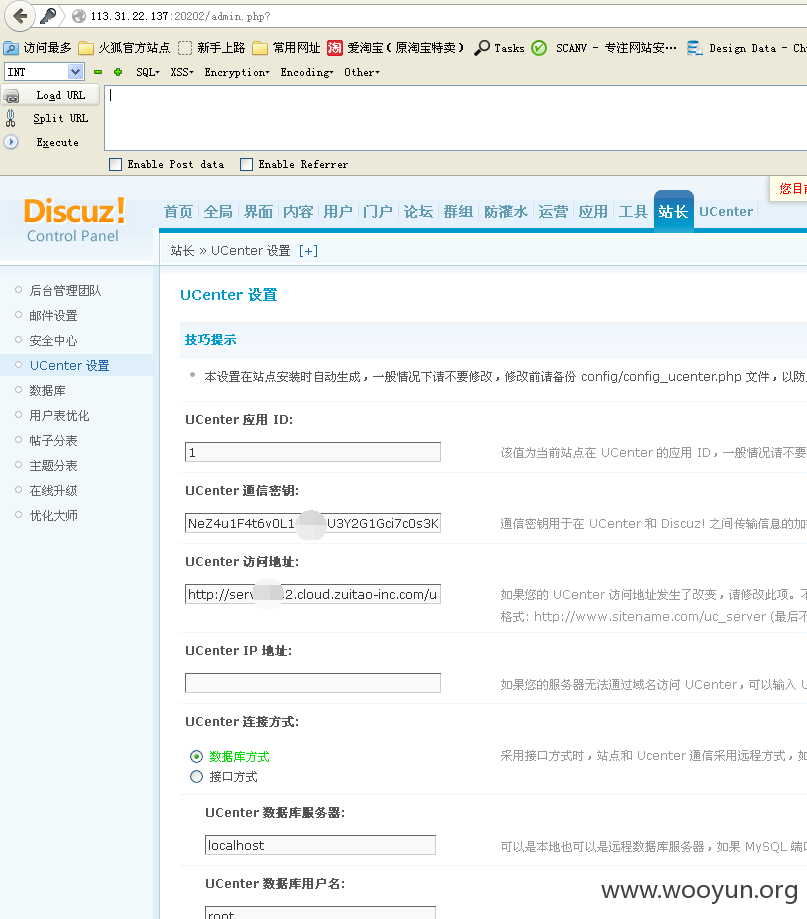Open 用户表优化 in the sidebar
The width and height of the screenshot is (807, 919).
[x=59, y=416]
